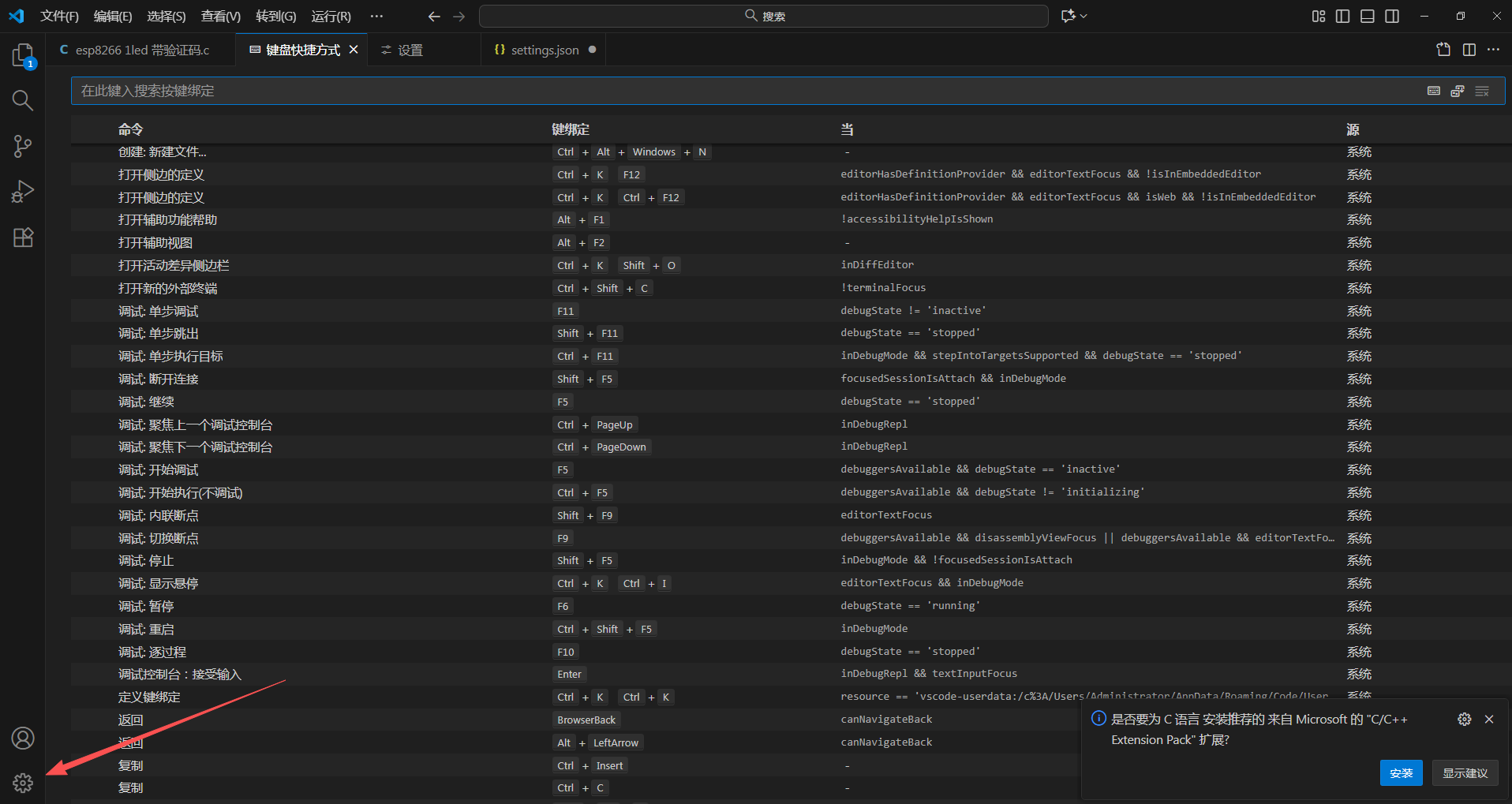Open the Extensions view
Image resolution: width=1512 pixels, height=804 pixels.
pyautogui.click(x=23, y=237)
